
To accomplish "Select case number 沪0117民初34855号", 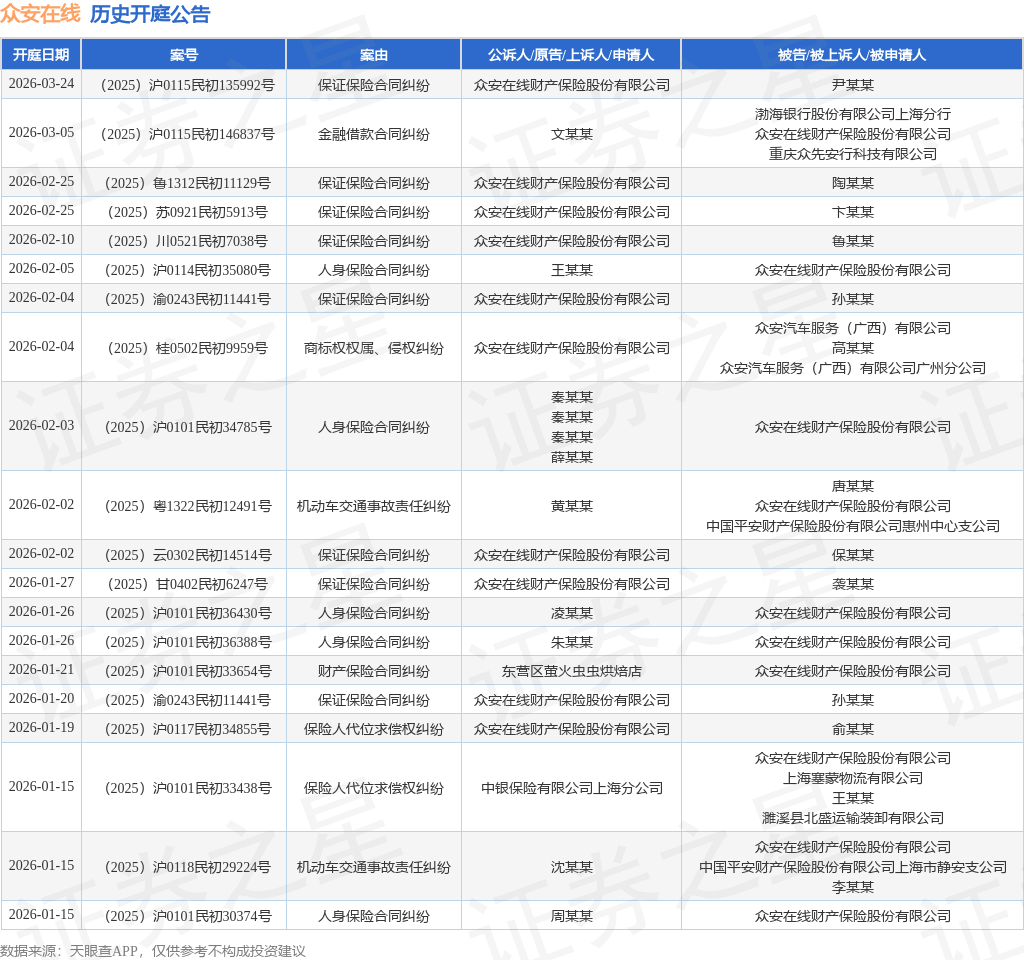I will pyautogui.click(x=187, y=729).
